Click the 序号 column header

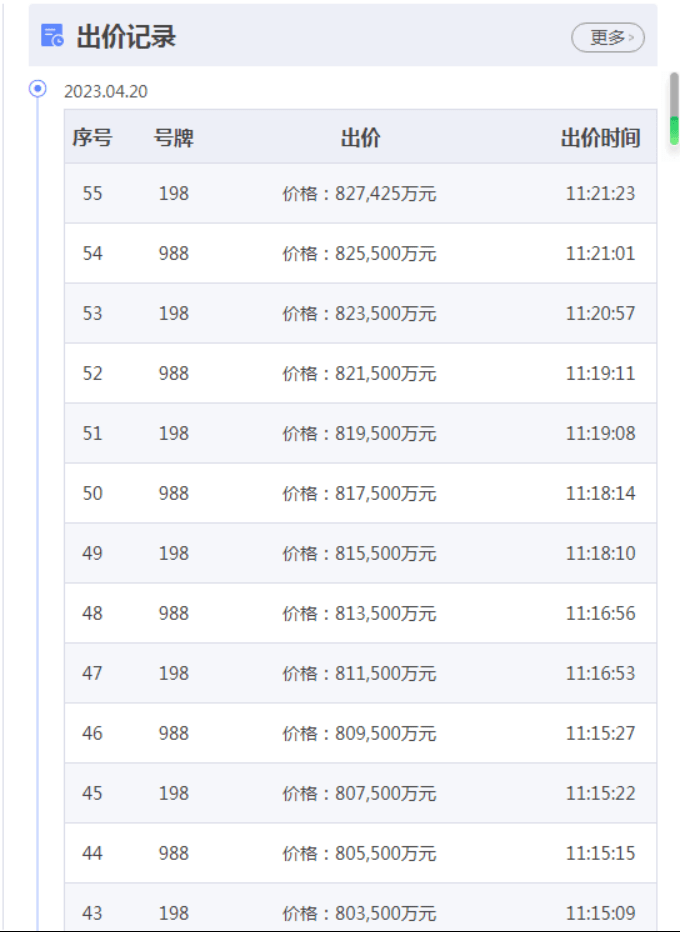tap(92, 138)
